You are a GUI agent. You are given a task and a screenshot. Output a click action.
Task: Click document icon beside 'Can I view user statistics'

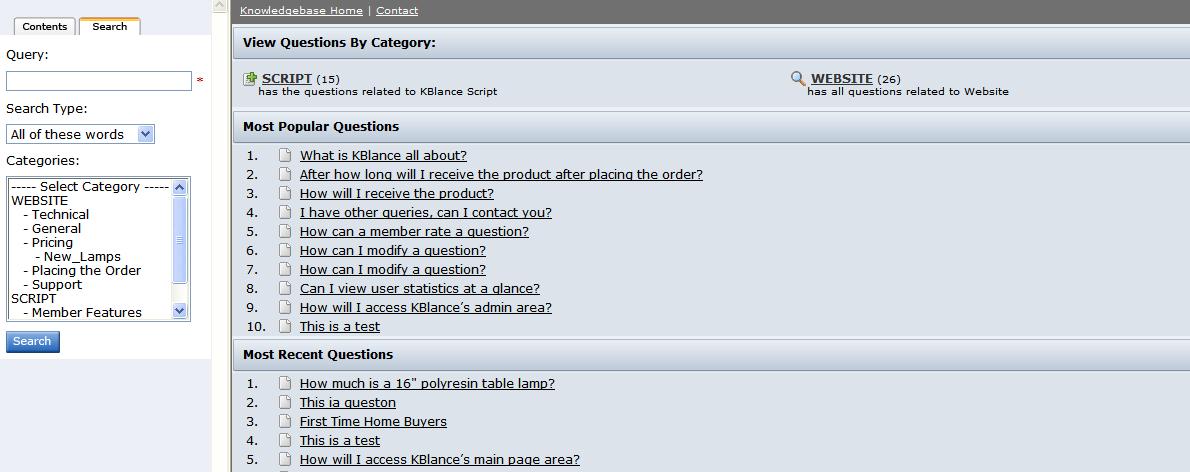click(285, 288)
